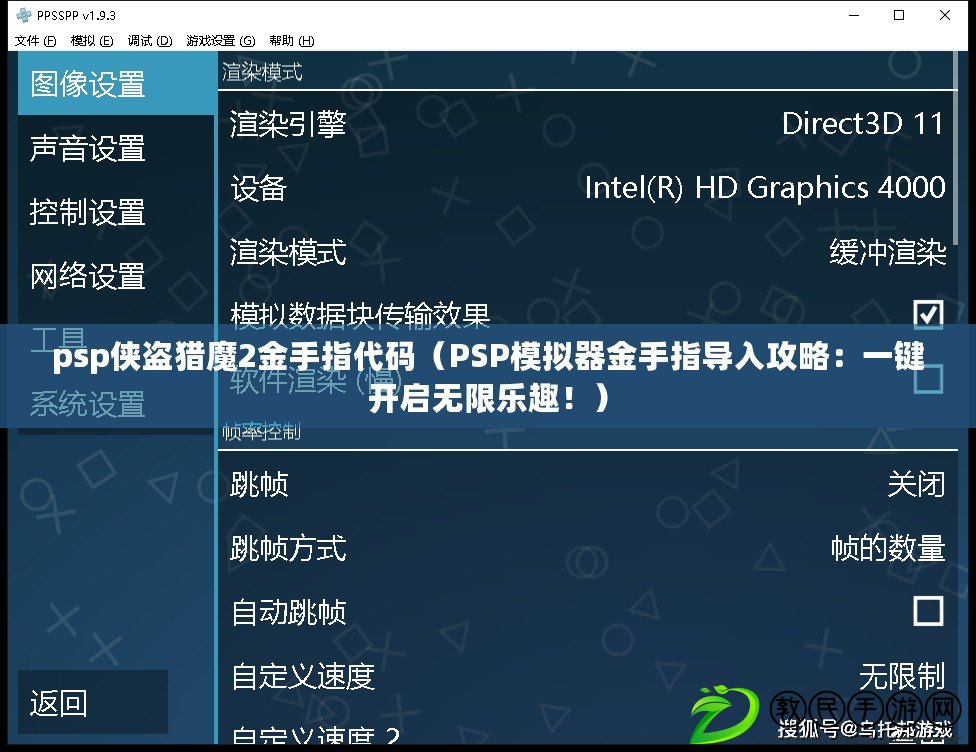976x752 pixels.
Task: Click the PPSSPP app icon in title bar
Action: click(x=24, y=15)
